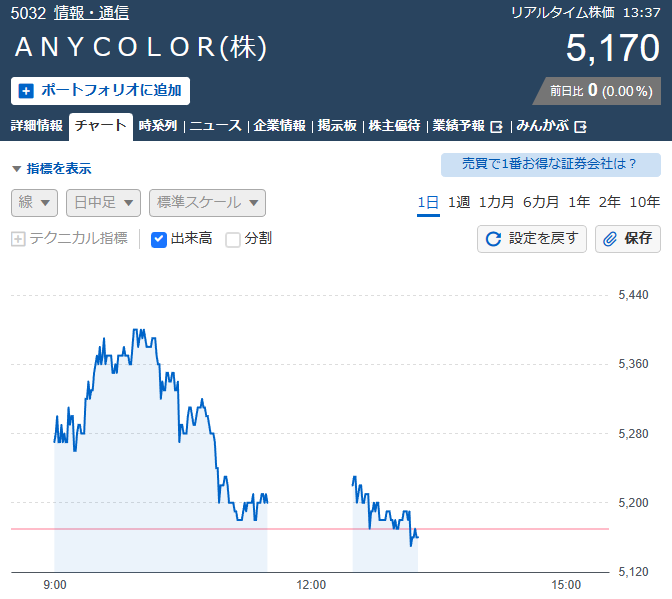
Task: Click the 12:00 time axis label
Action: pos(311,585)
